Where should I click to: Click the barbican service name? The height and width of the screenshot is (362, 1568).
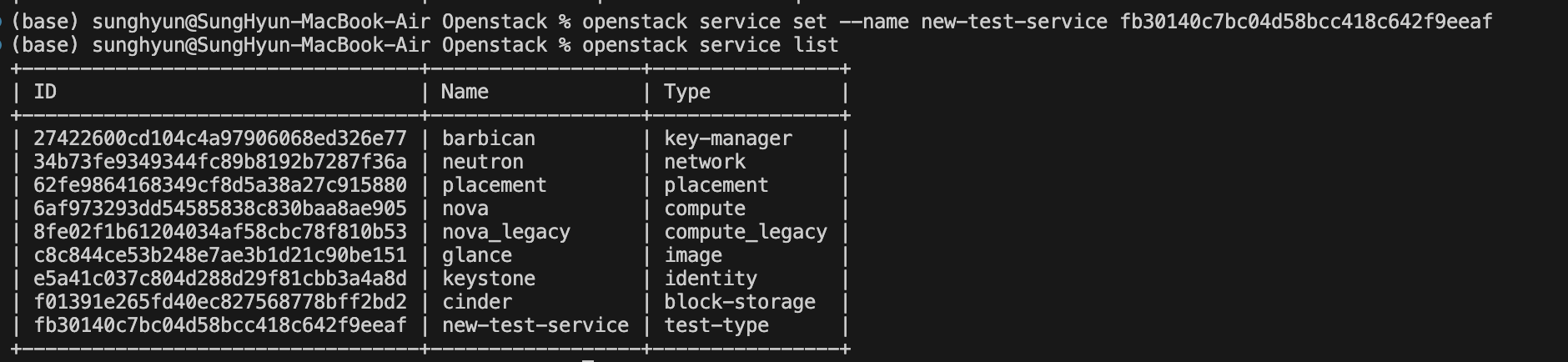(x=489, y=138)
